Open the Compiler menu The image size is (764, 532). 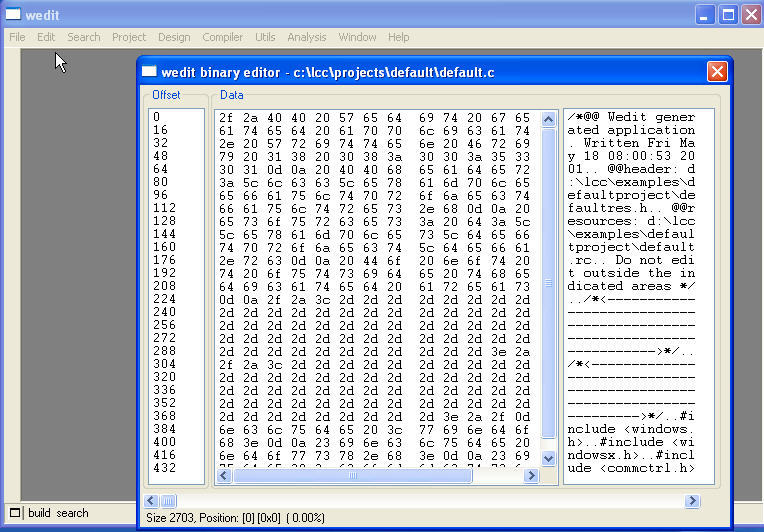pyautogui.click(x=223, y=37)
